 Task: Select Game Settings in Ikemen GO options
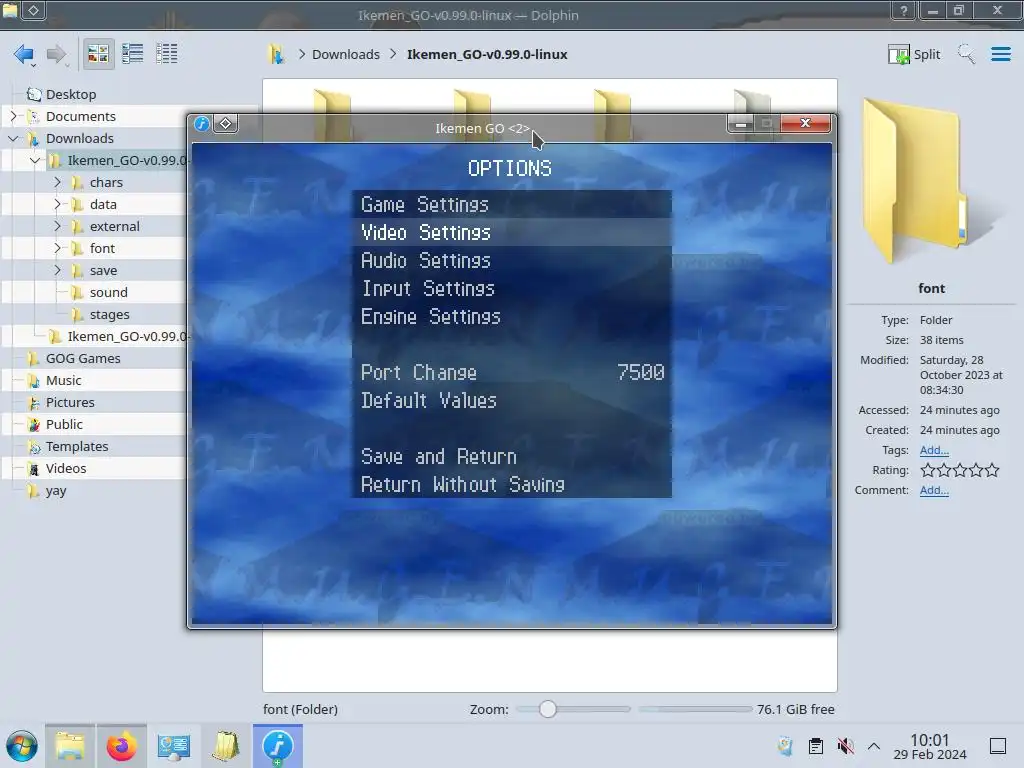511,204
